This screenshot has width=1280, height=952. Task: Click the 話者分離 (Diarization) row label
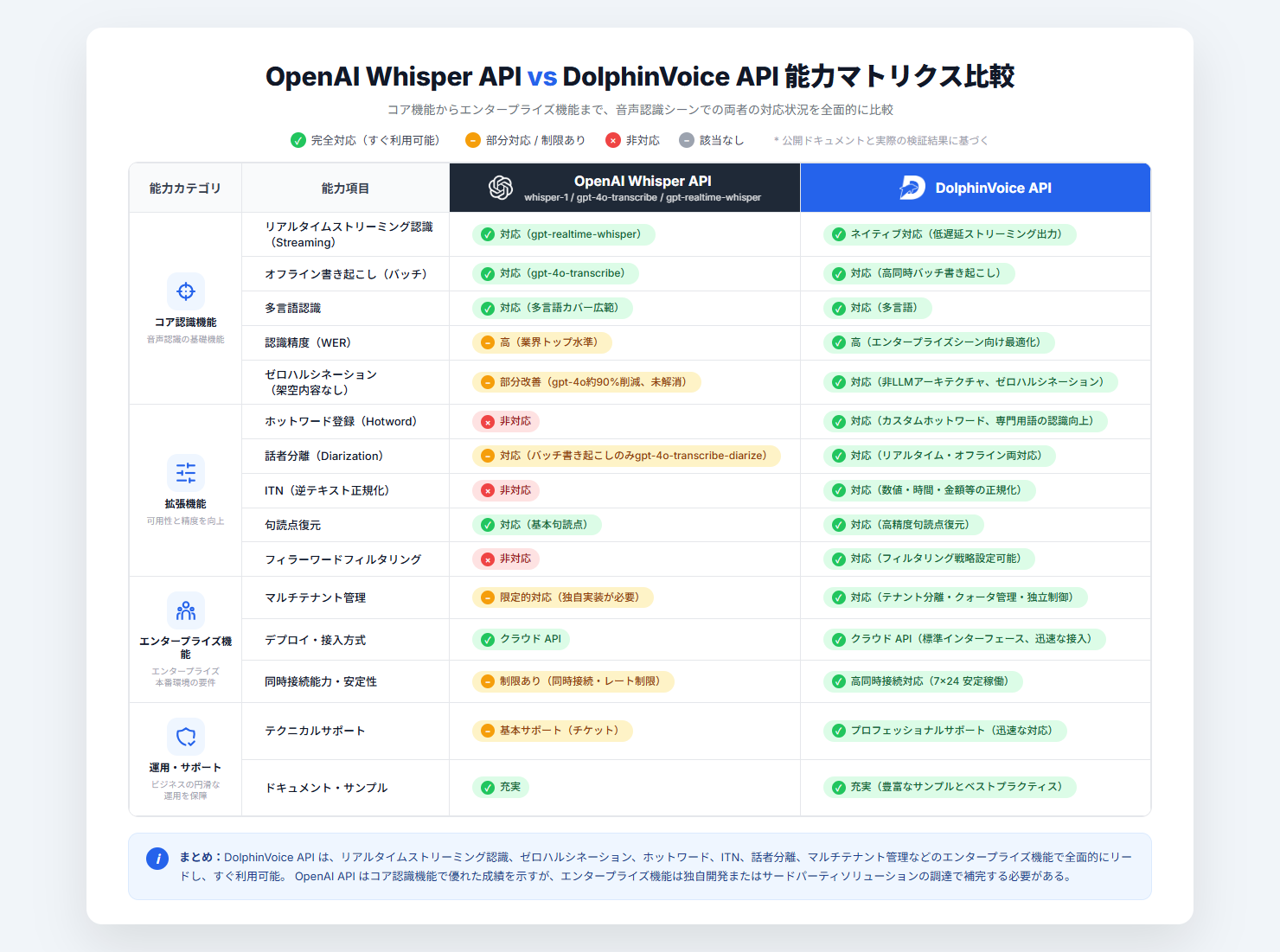pos(323,456)
